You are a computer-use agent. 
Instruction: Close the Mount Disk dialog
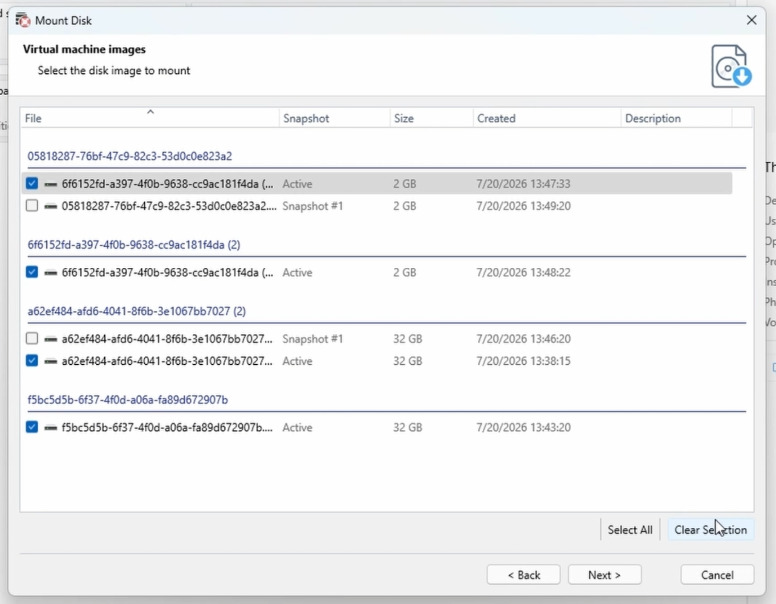point(751,20)
